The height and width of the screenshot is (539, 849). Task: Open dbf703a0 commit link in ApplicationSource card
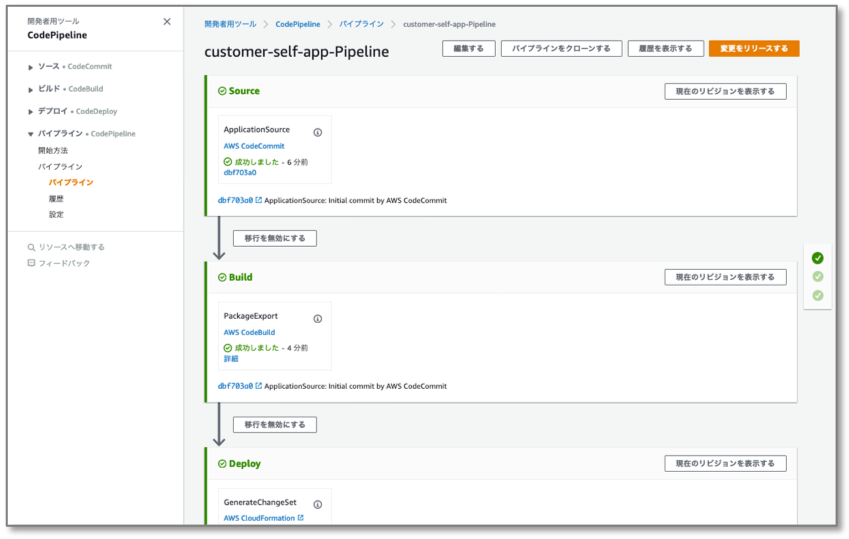coord(240,172)
